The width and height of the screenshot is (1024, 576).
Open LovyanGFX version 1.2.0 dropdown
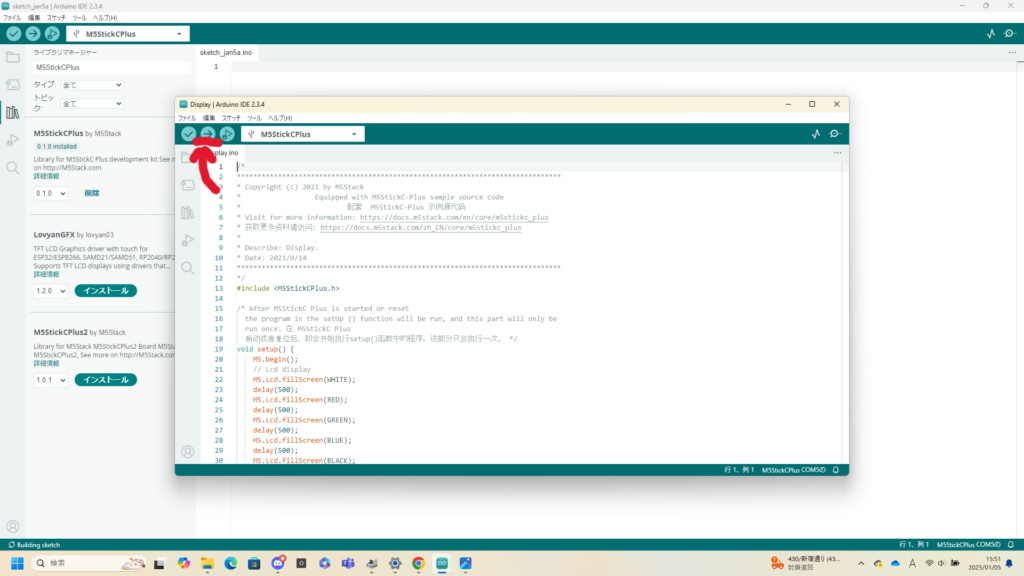coord(50,291)
